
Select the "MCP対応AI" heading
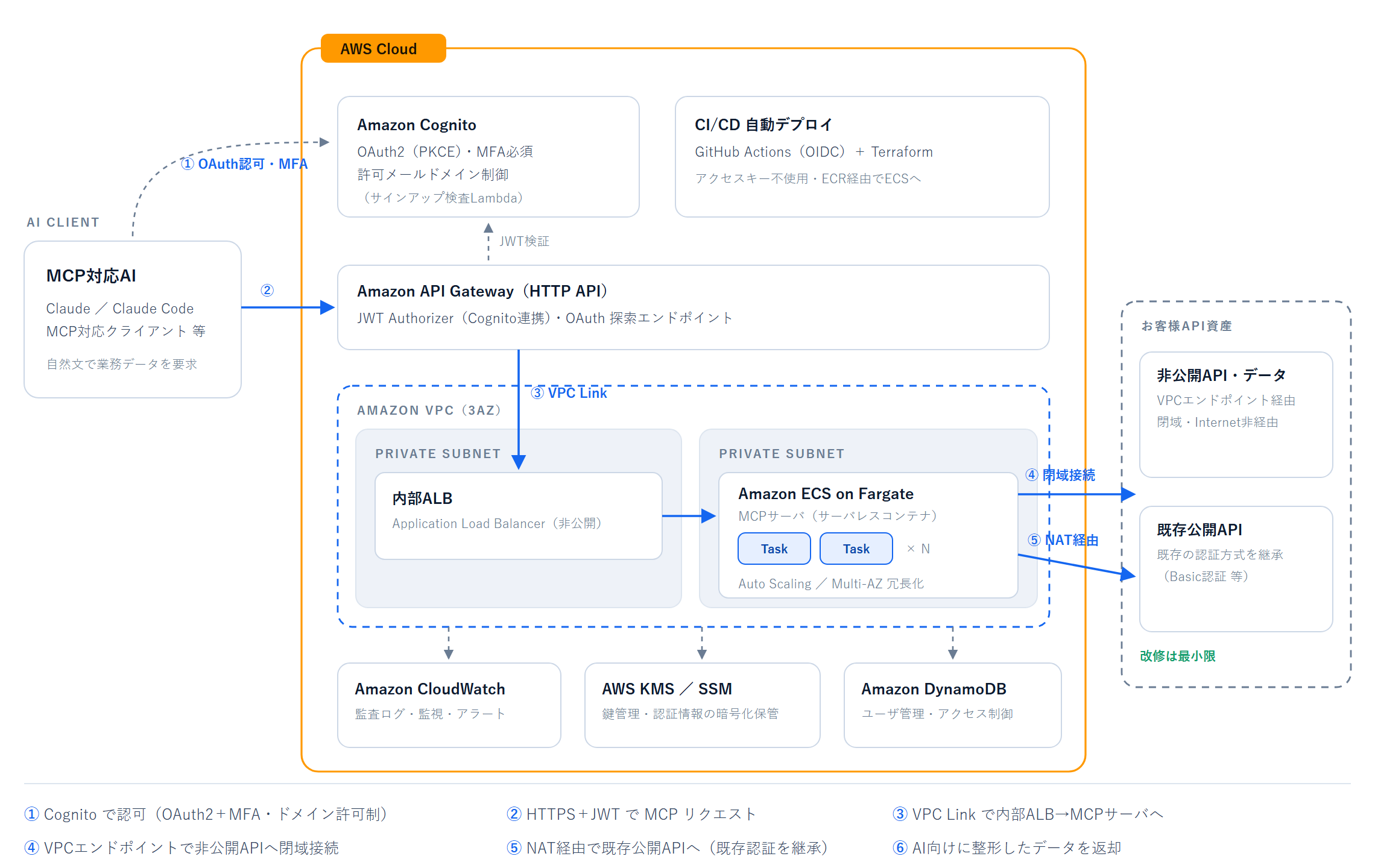(91, 275)
